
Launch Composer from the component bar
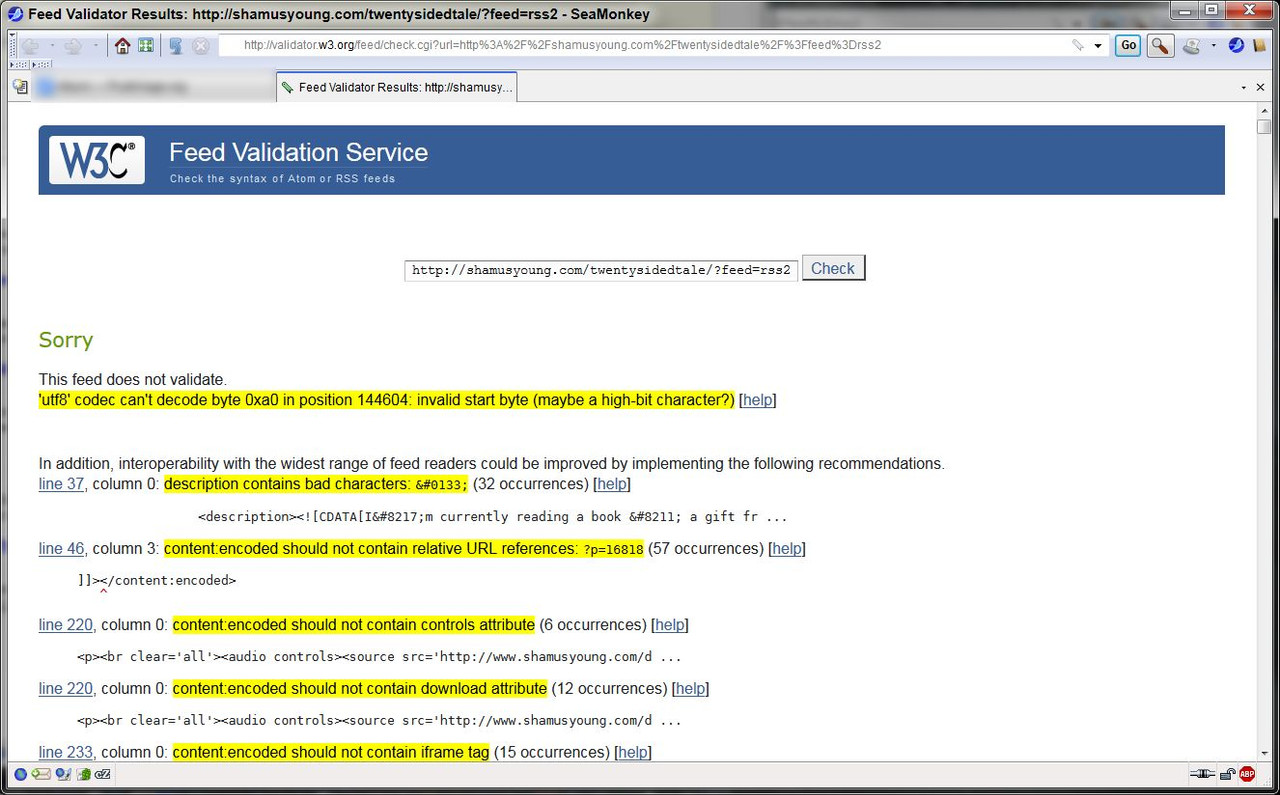click(62, 774)
